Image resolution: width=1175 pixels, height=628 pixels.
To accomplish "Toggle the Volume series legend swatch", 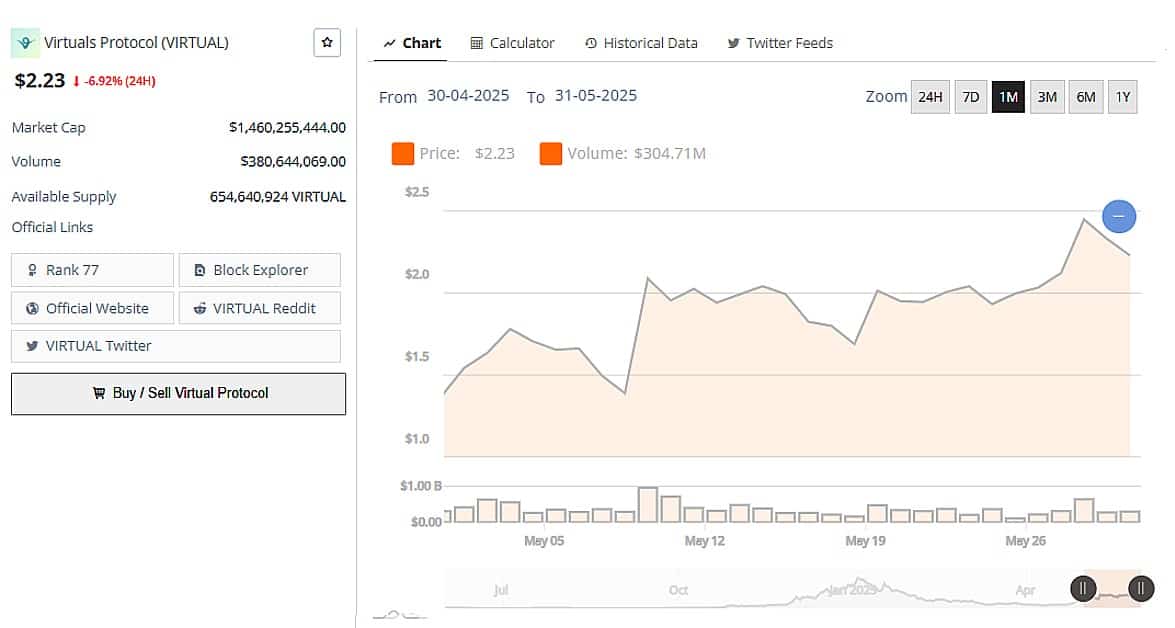I will click(551, 154).
